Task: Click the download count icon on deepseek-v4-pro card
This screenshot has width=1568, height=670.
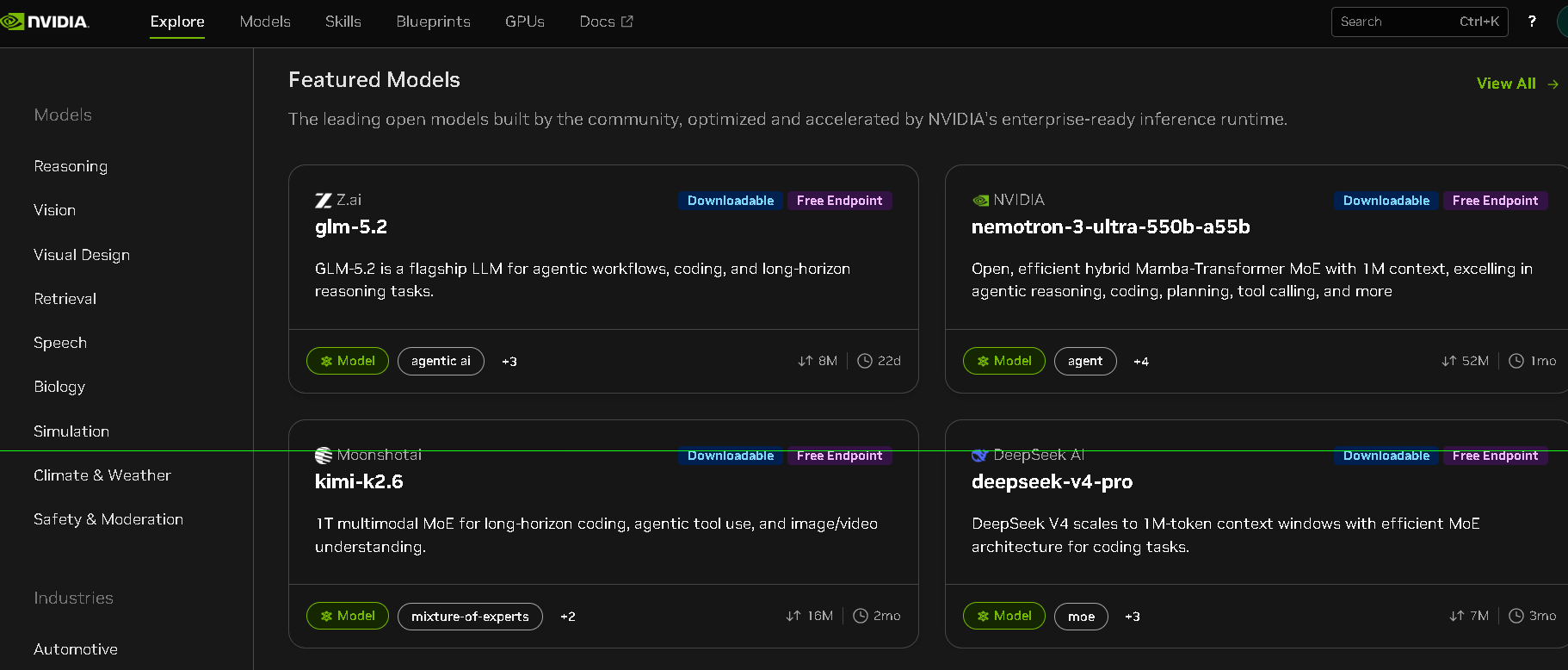Action: 1457,616
